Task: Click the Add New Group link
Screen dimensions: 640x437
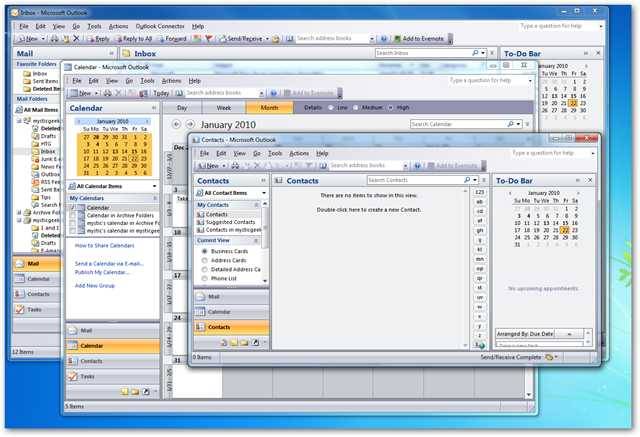Action: click(95, 286)
